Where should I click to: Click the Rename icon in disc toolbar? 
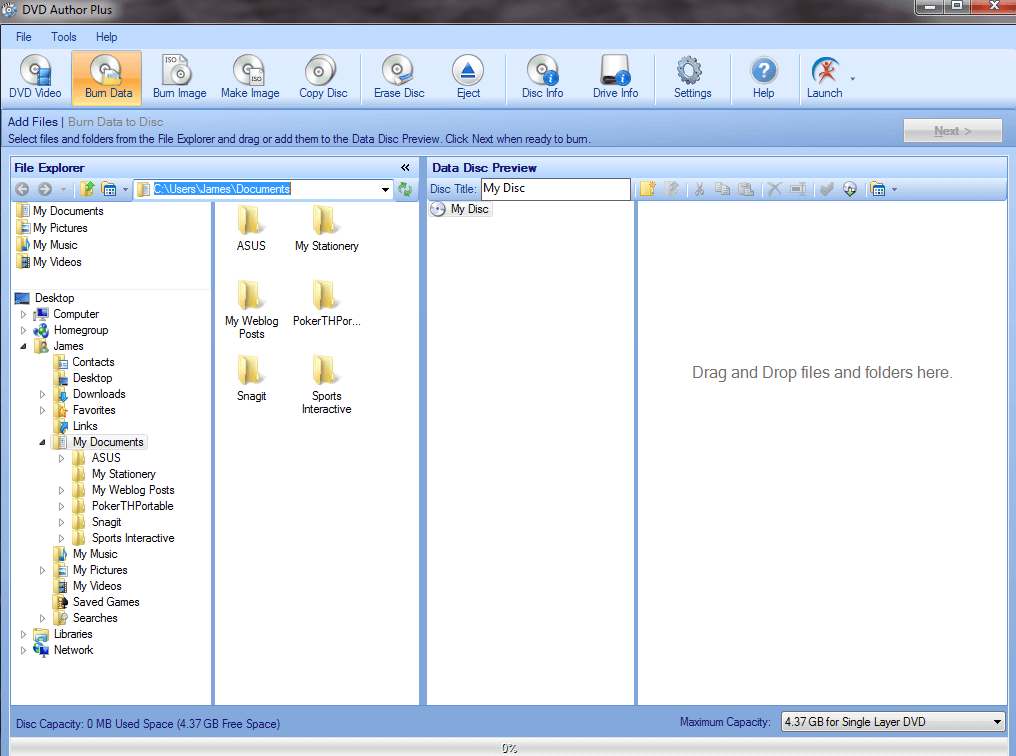tap(798, 189)
